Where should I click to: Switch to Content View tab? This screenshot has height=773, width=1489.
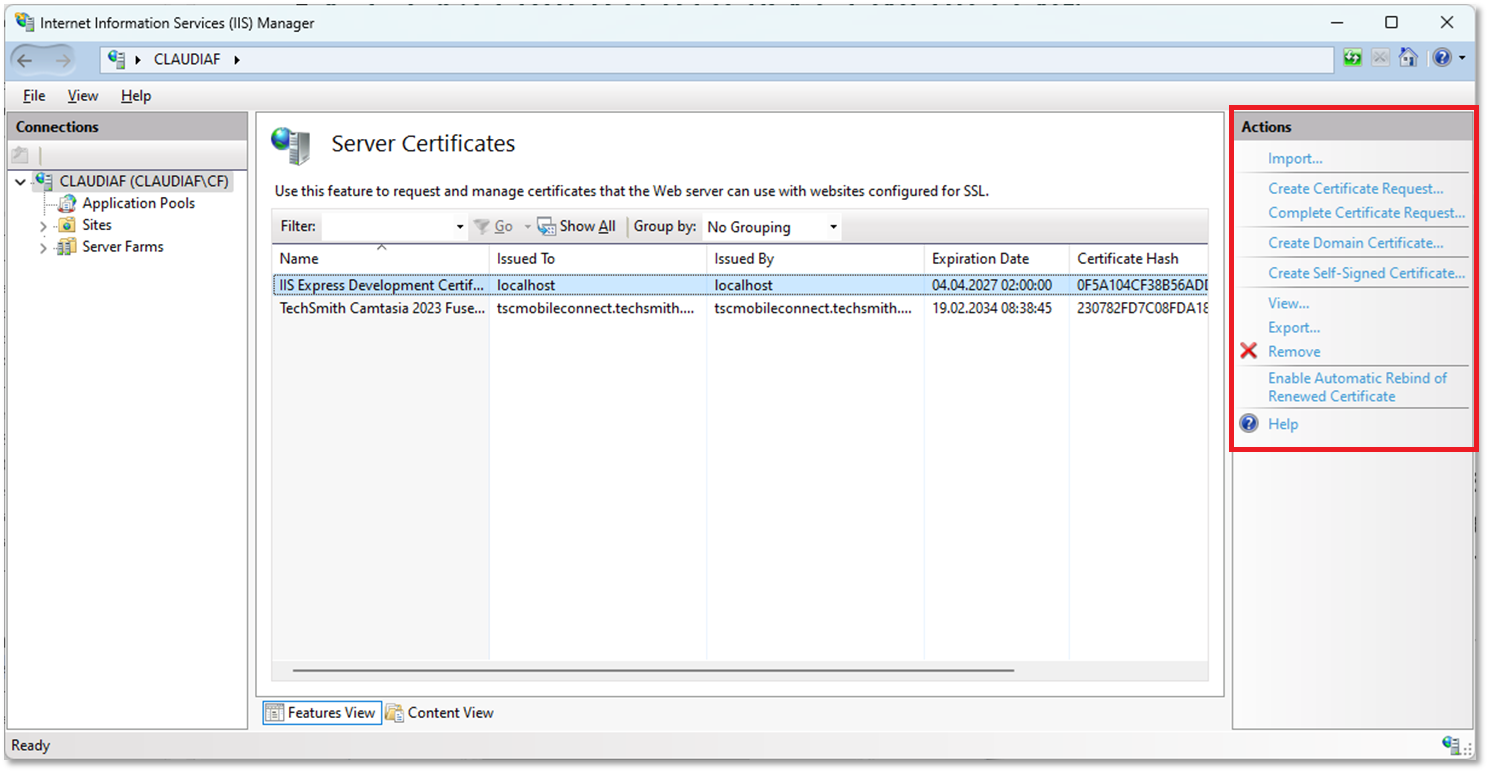coord(440,713)
